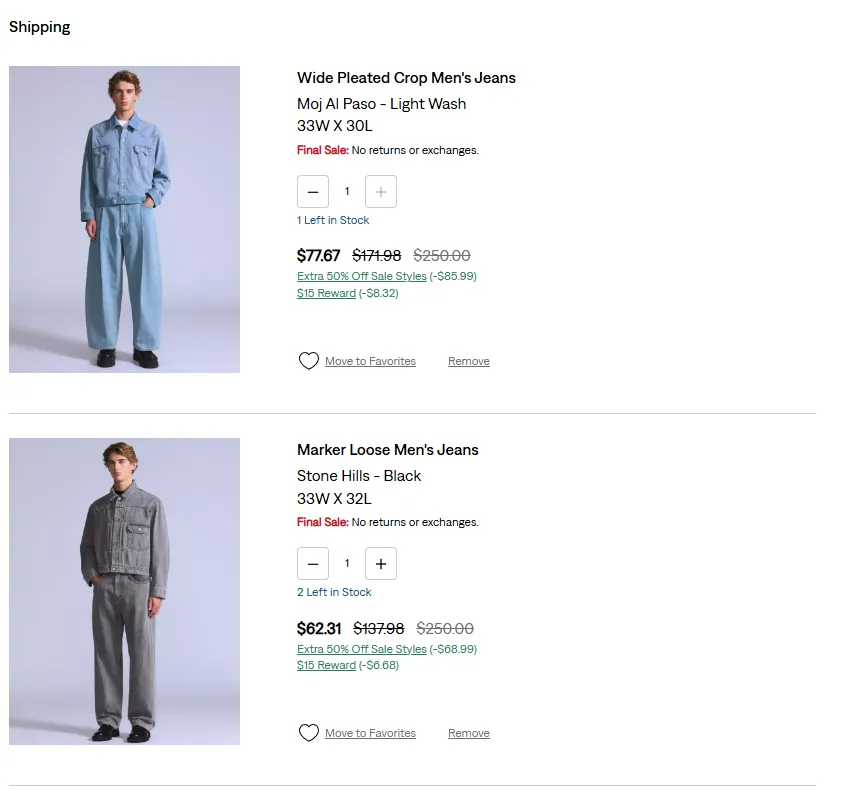Viewport: 841px width, 805px height.
Task: Remove Marker Loose Jeans from cart
Action: click(469, 733)
